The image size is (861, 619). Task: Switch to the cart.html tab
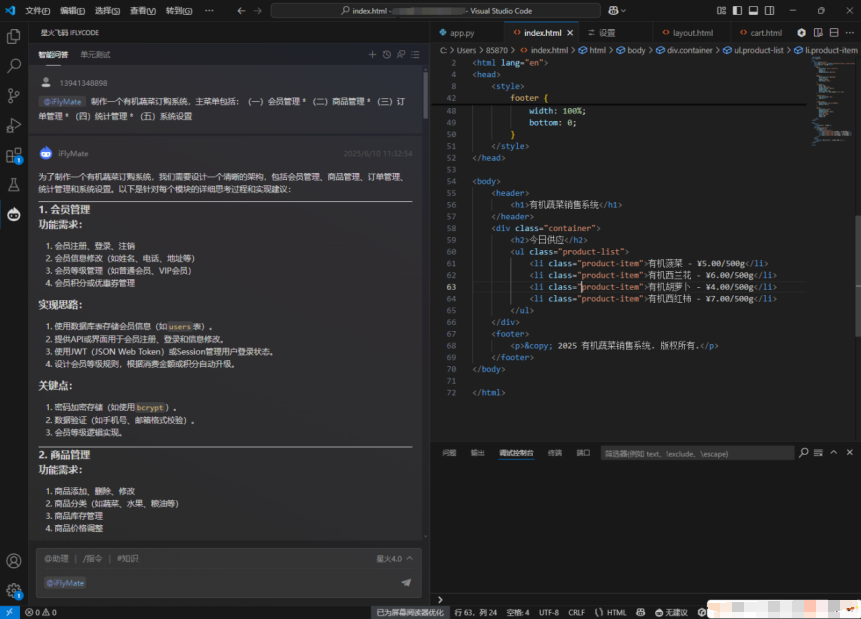[765, 33]
